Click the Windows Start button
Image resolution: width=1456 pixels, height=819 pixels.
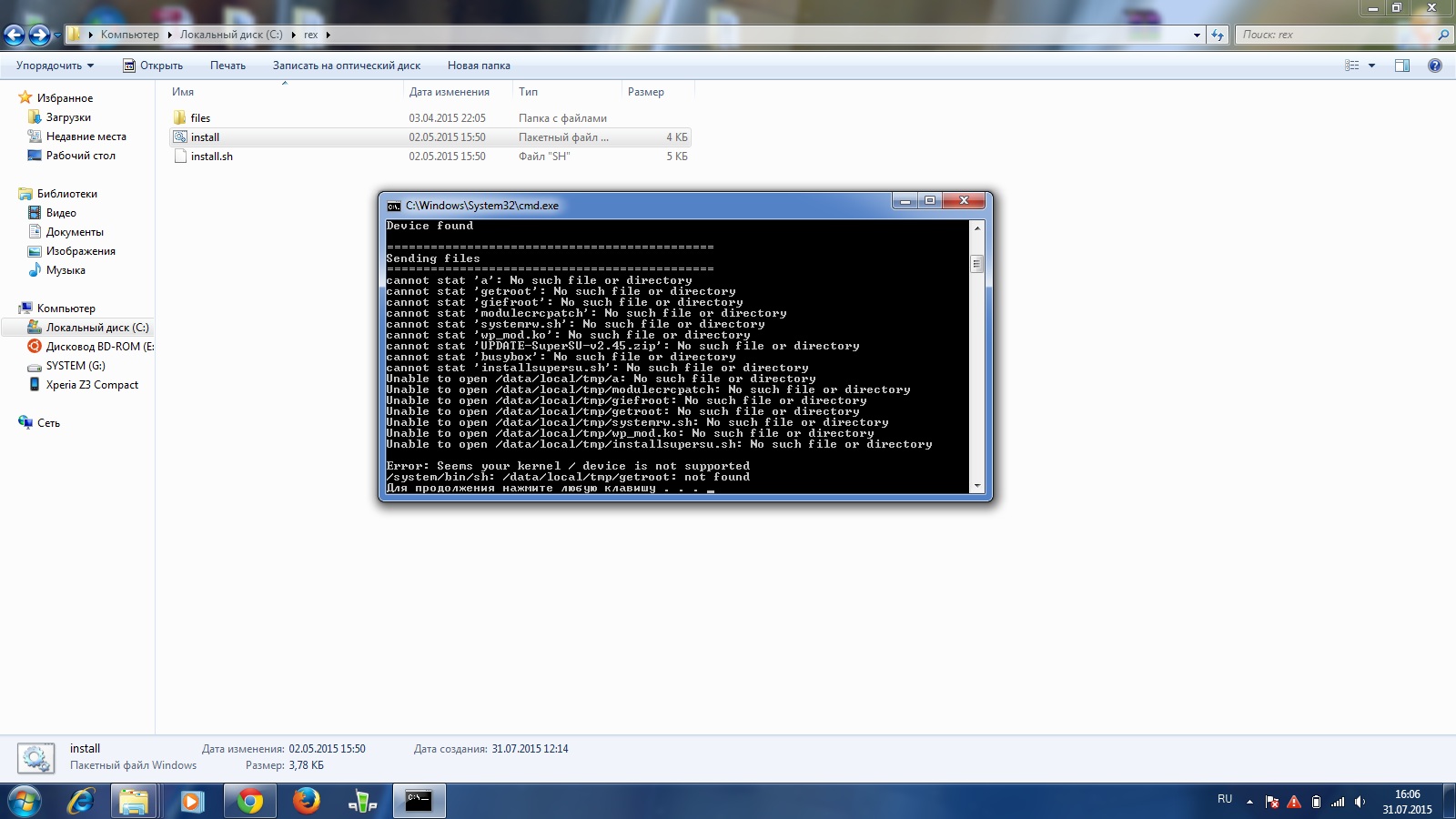[x=25, y=801]
